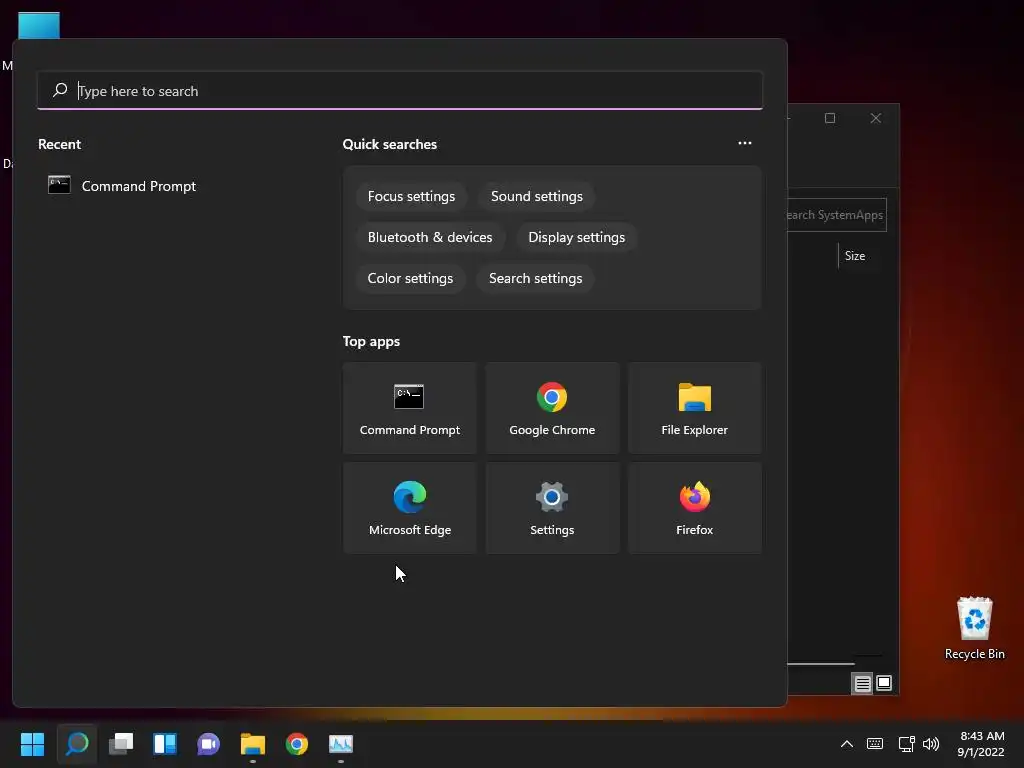Close the File Explorer window
This screenshot has height=768, width=1024.
coord(876,118)
